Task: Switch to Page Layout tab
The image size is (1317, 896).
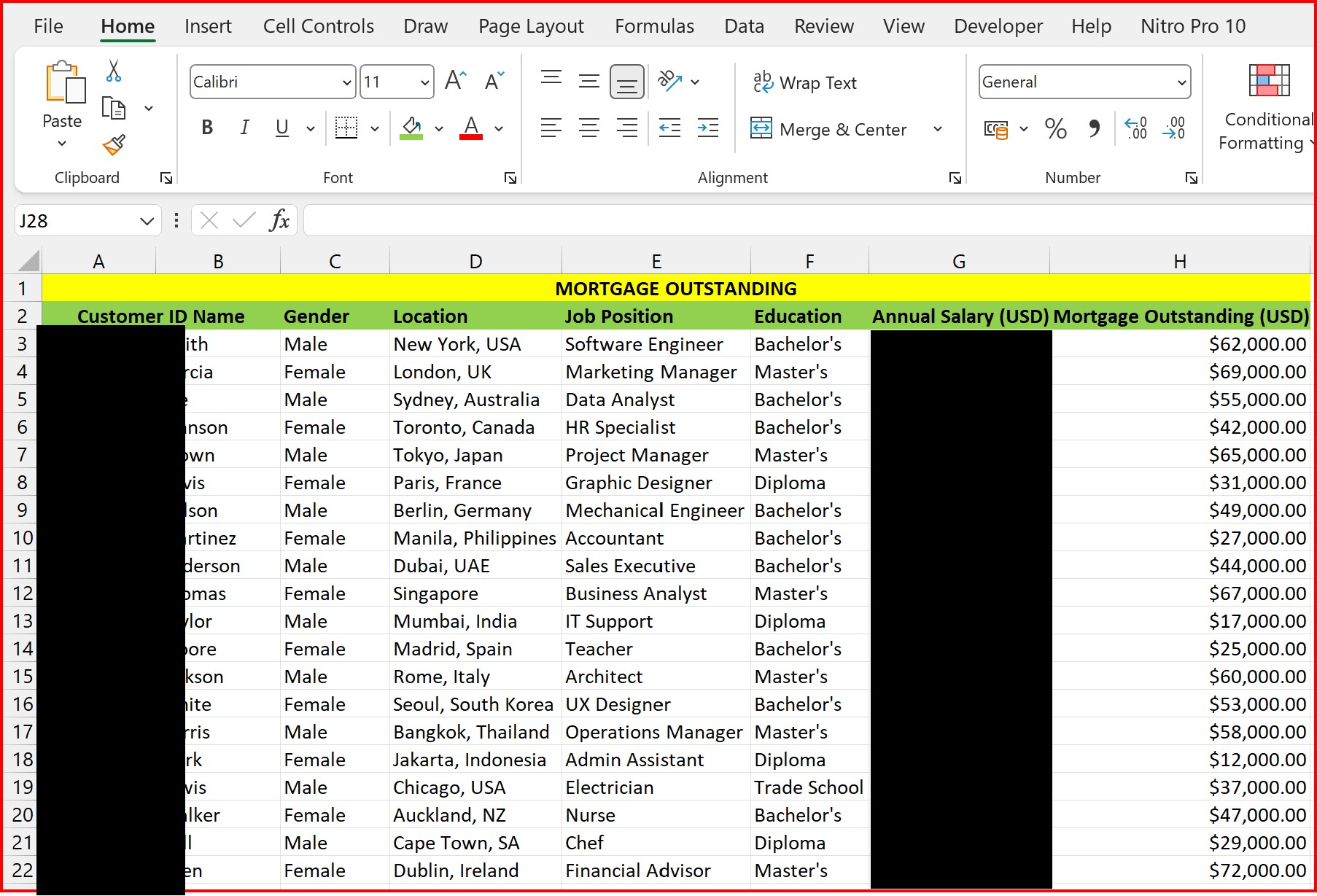Action: tap(531, 26)
